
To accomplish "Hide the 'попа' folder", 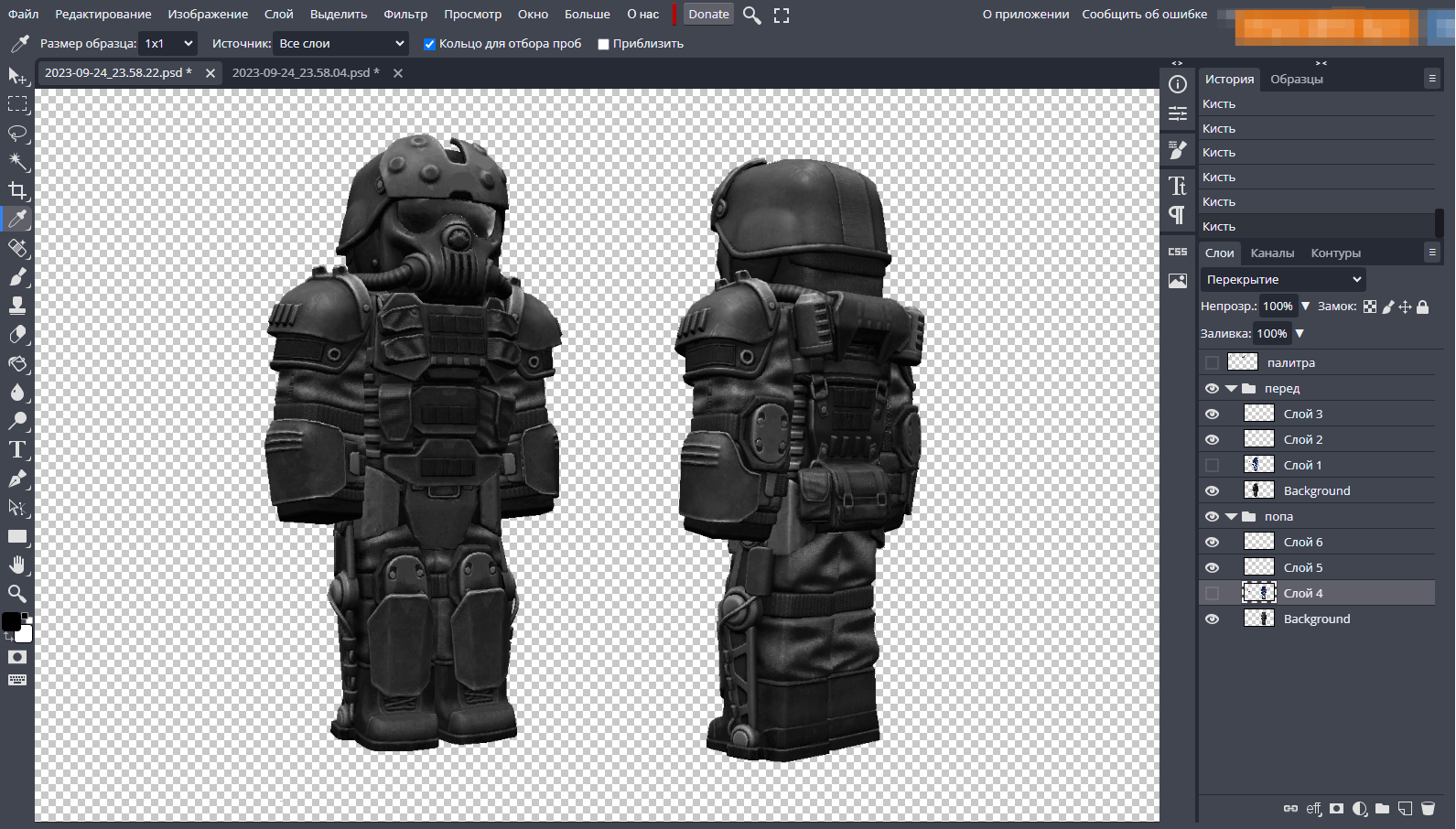I will [x=1212, y=516].
